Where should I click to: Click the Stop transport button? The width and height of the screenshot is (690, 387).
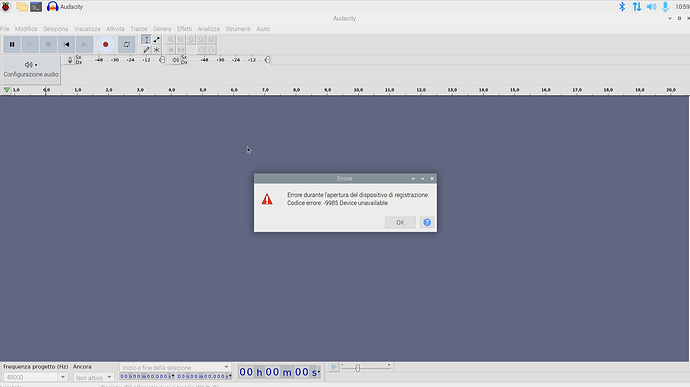click(x=48, y=44)
